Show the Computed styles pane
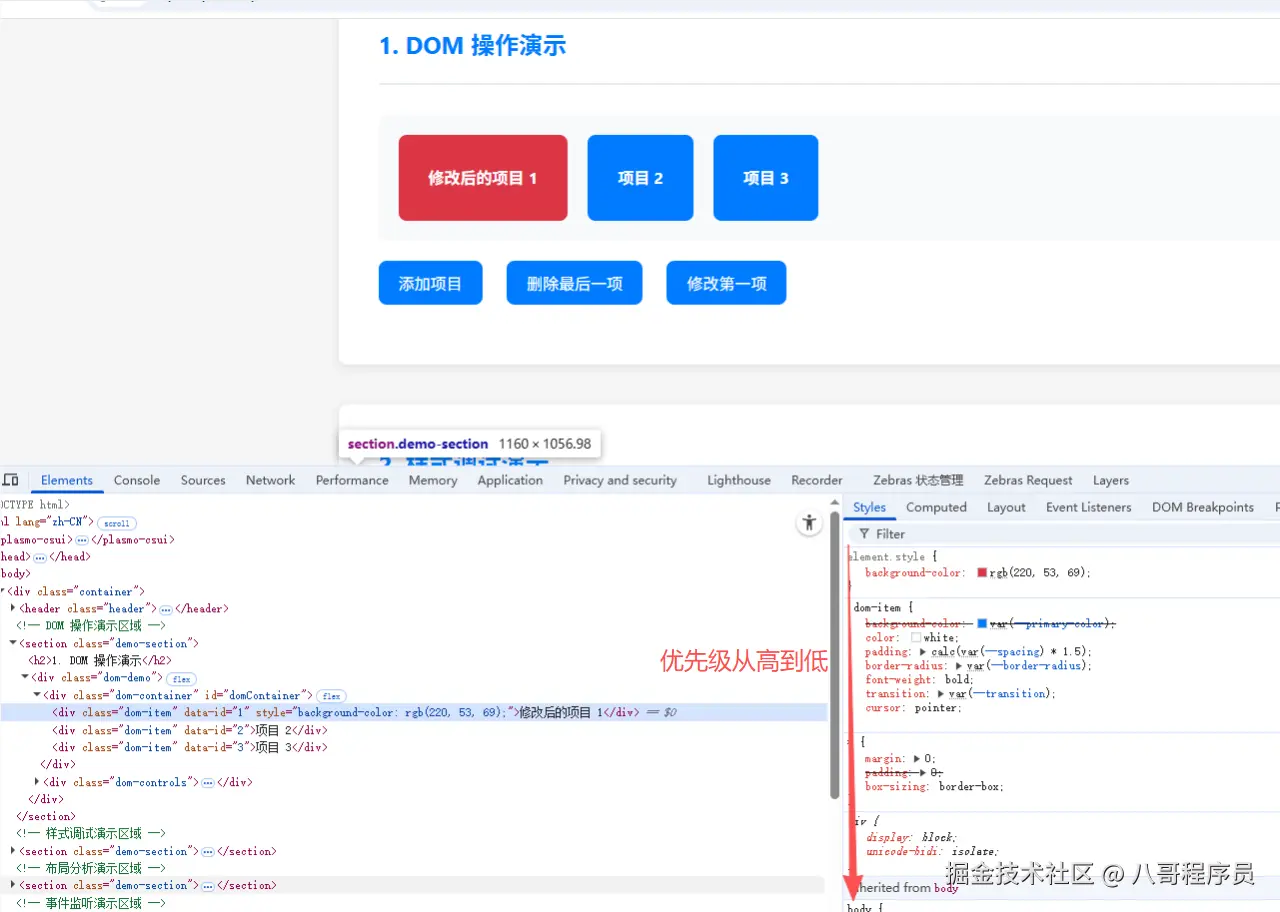1280x912 pixels. (936, 507)
